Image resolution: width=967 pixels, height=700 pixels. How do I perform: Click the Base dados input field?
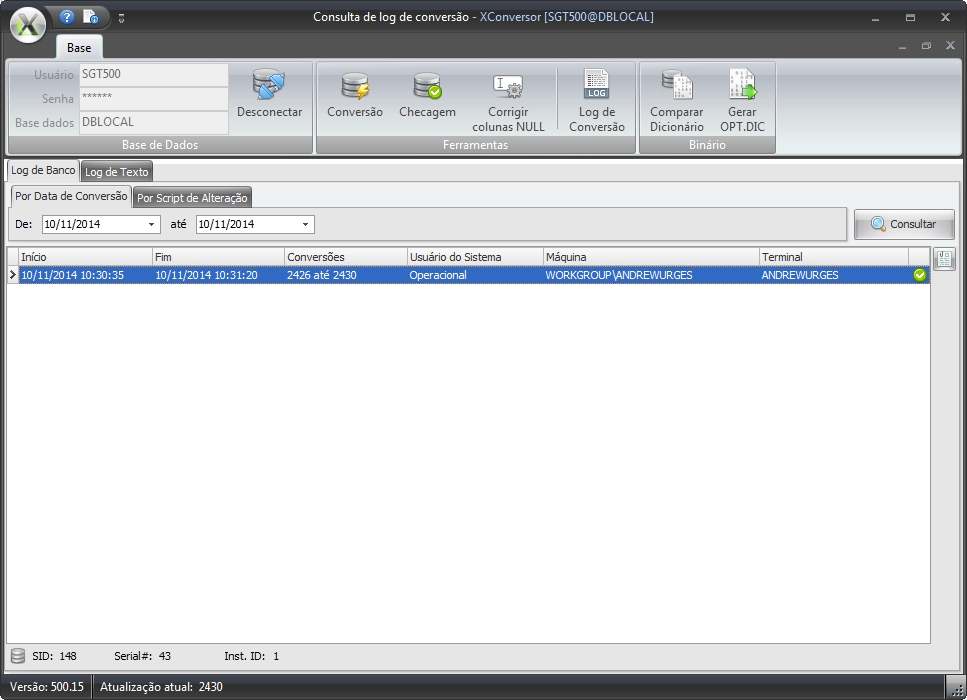coord(153,122)
